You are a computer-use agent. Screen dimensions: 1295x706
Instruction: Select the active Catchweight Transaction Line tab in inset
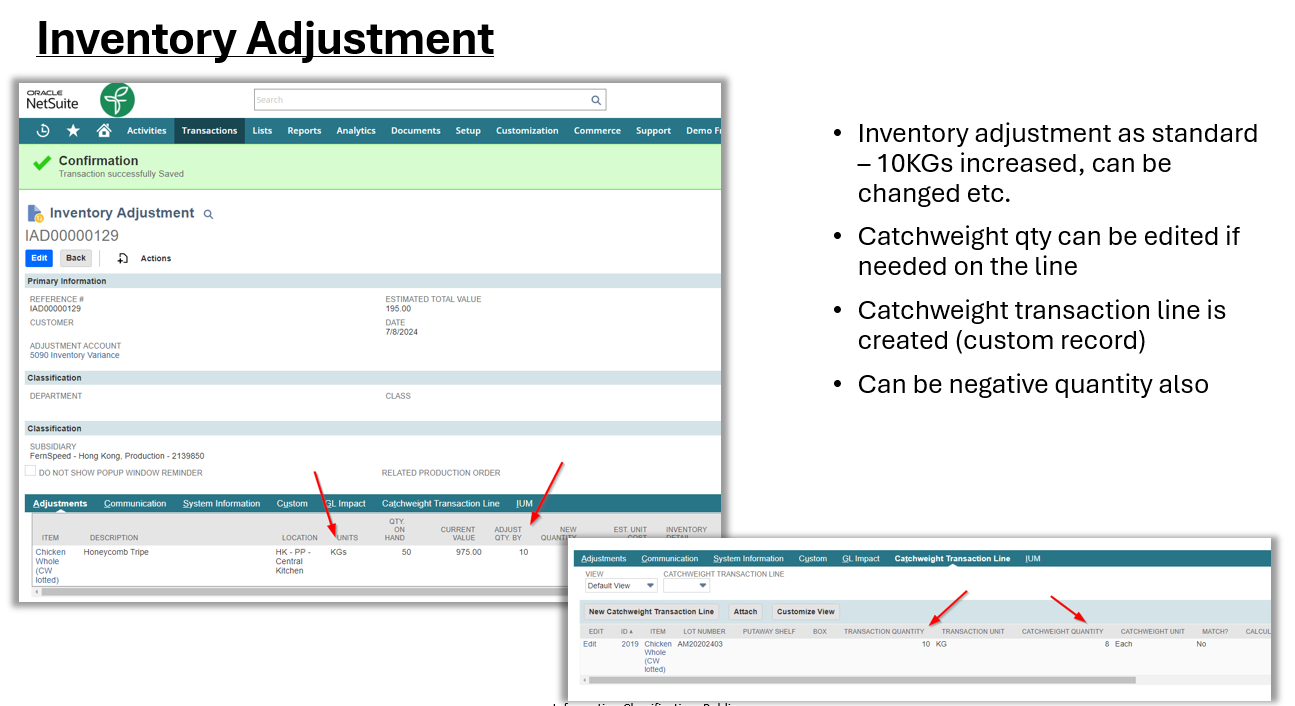click(952, 559)
